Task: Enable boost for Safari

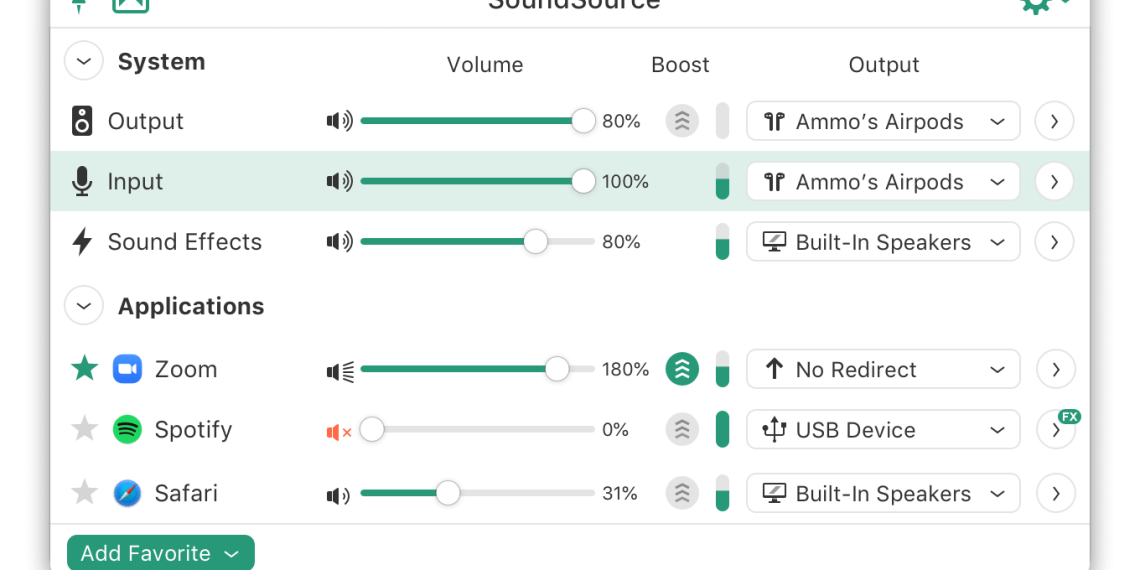Action: pos(682,493)
